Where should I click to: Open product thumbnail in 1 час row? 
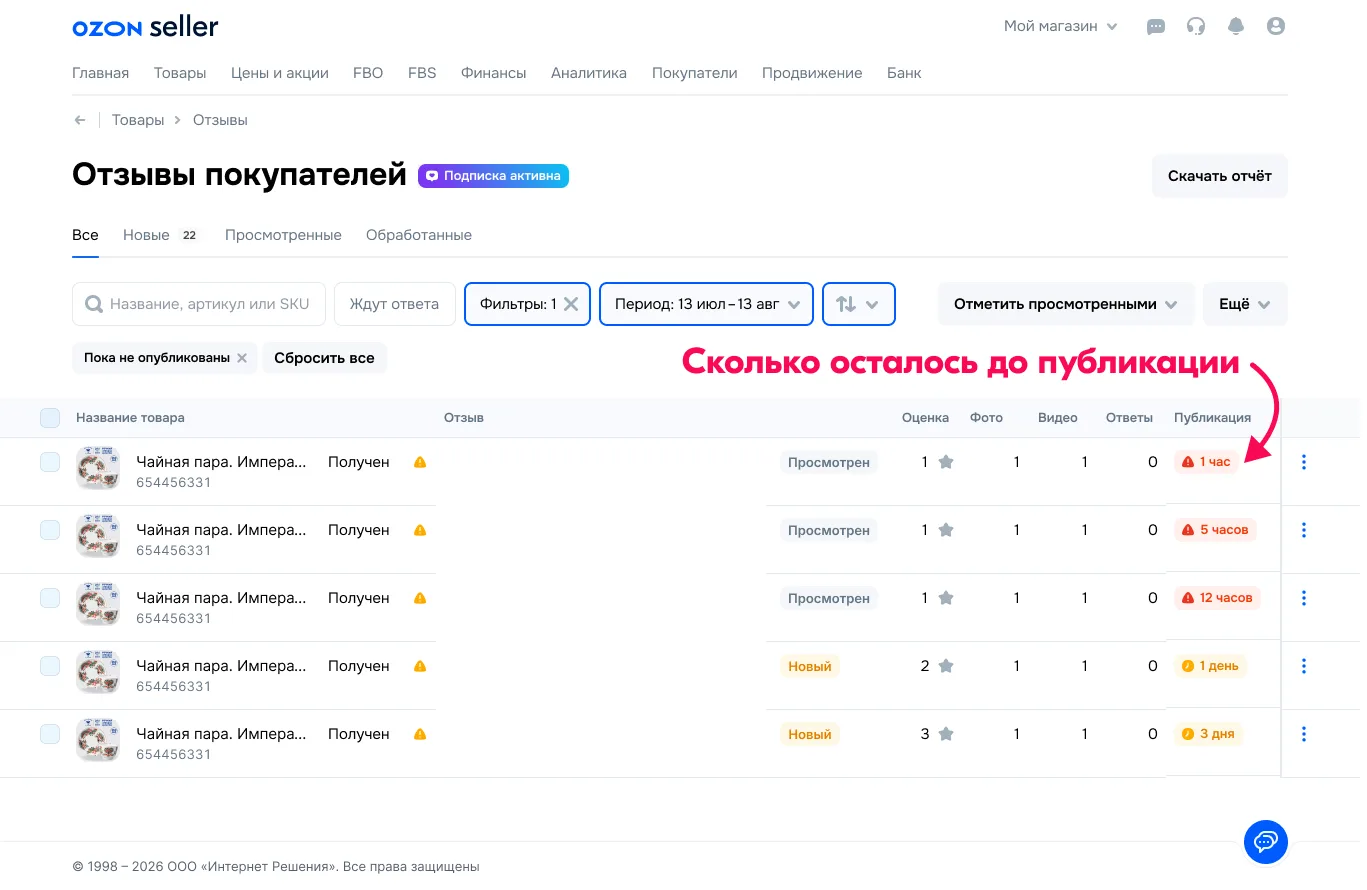(98, 468)
